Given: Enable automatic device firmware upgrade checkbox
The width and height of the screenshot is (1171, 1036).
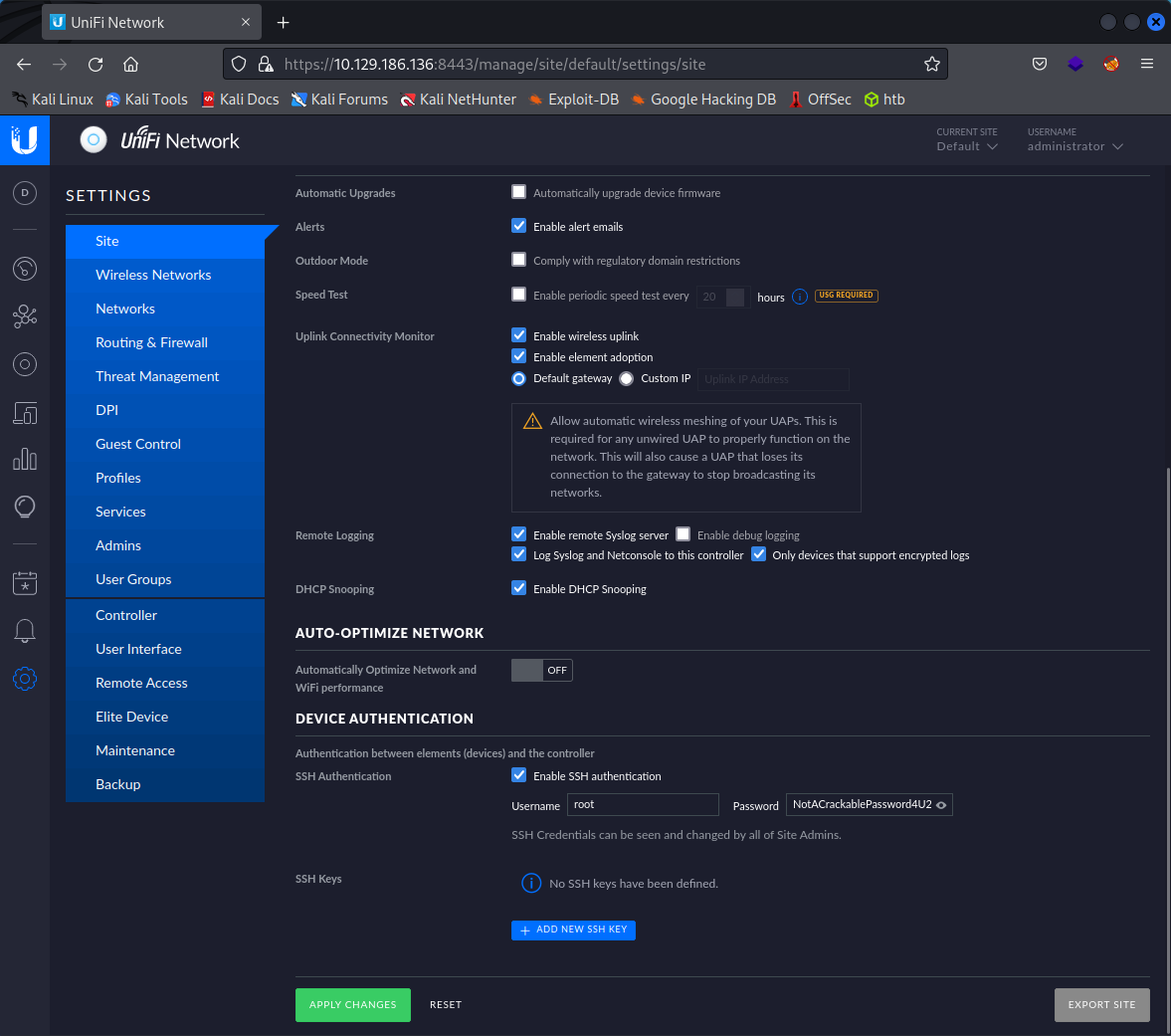Looking at the screenshot, I should (x=518, y=192).
